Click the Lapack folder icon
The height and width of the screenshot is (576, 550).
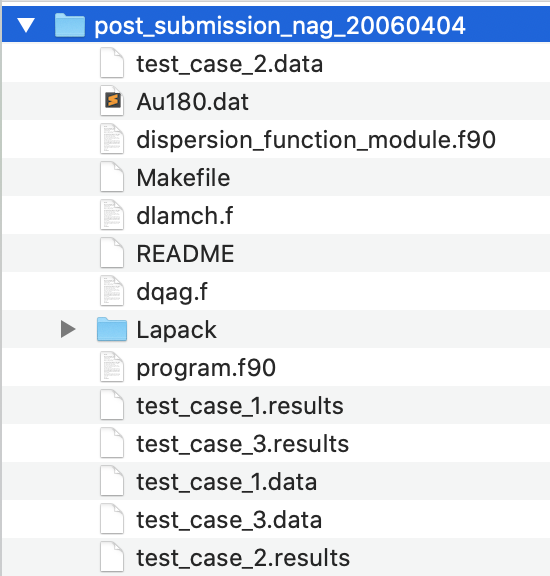coord(112,329)
